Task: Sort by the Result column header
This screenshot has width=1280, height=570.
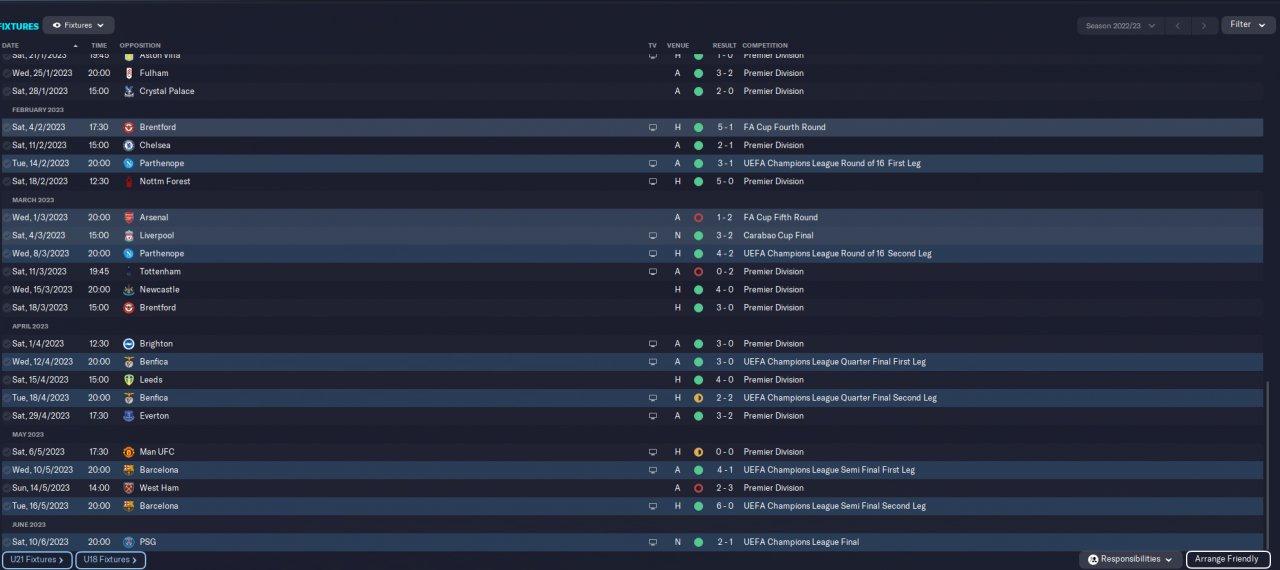Action: click(x=724, y=45)
